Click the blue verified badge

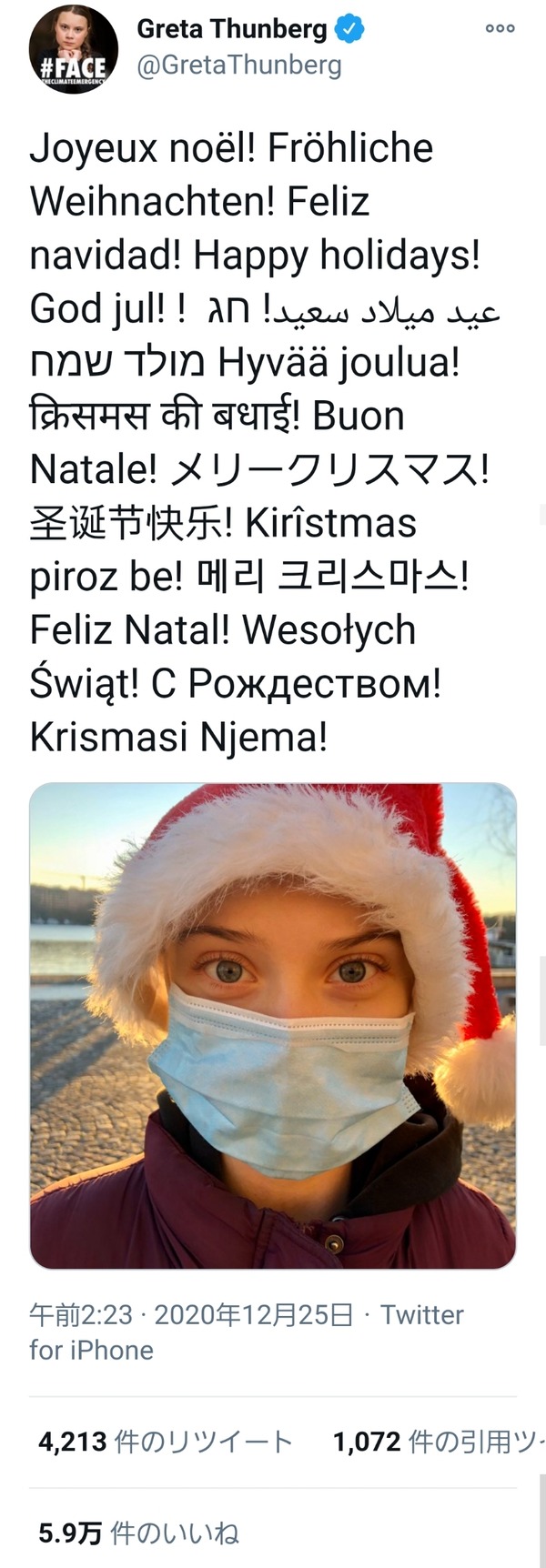click(x=349, y=29)
